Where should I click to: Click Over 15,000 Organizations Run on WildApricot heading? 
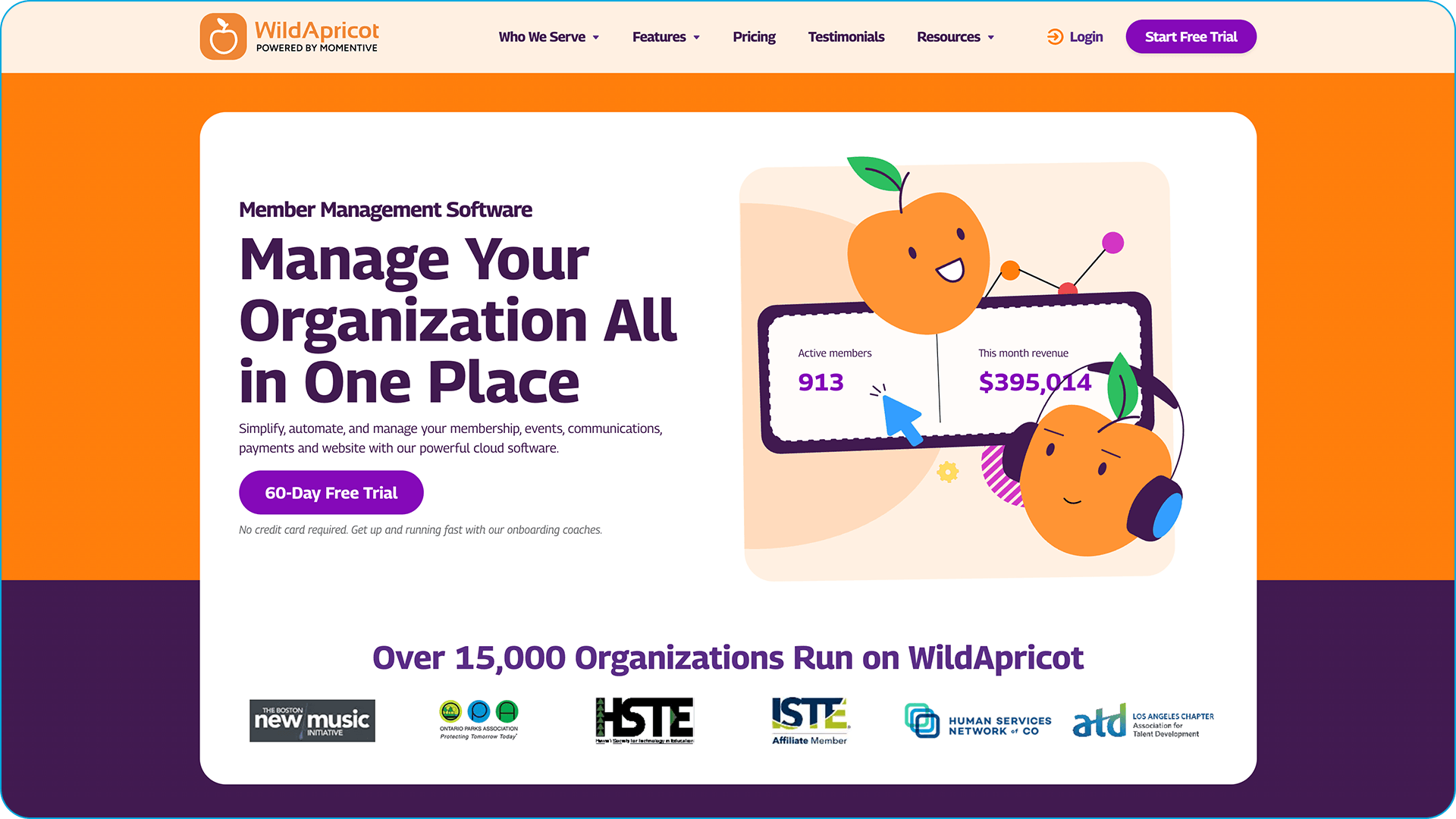click(x=728, y=657)
